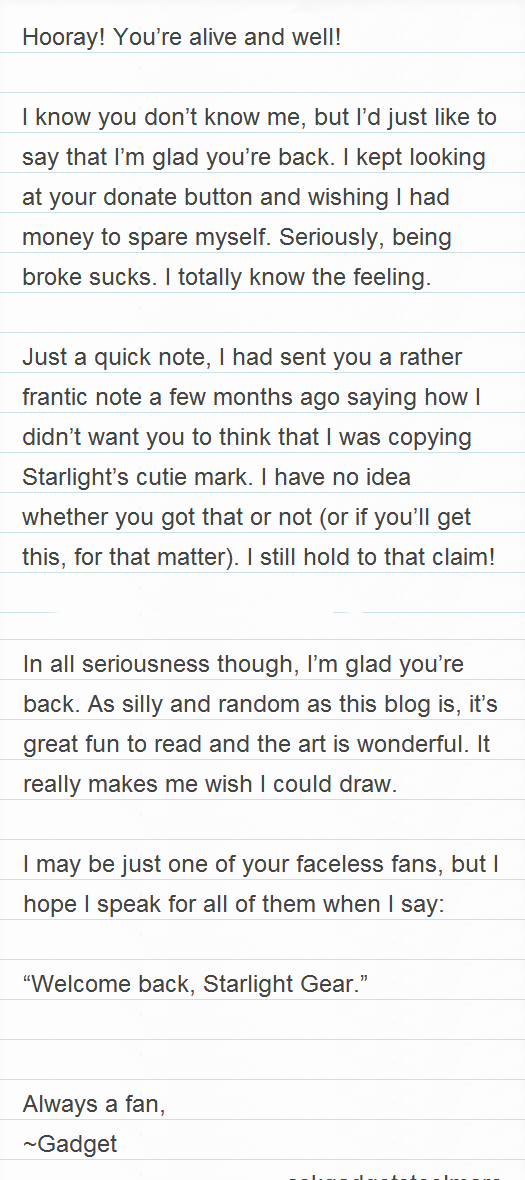Image resolution: width=525 pixels, height=1180 pixels.
Task: Click the line starting 'I know you don't know me'
Action: pos(259,118)
